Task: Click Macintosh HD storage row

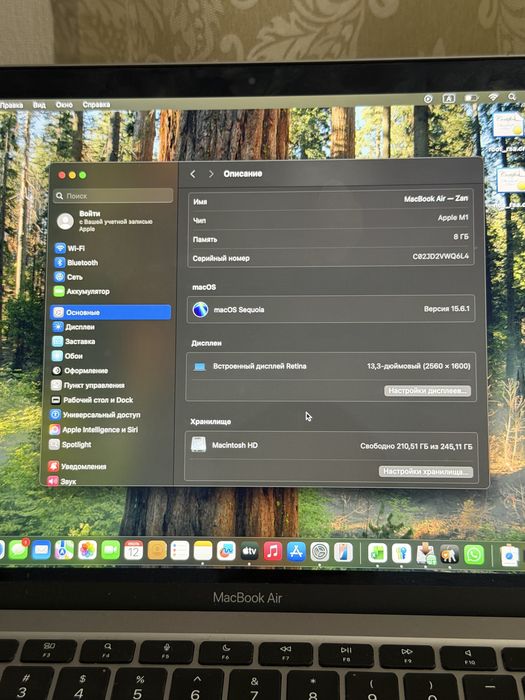Action: tap(331, 445)
